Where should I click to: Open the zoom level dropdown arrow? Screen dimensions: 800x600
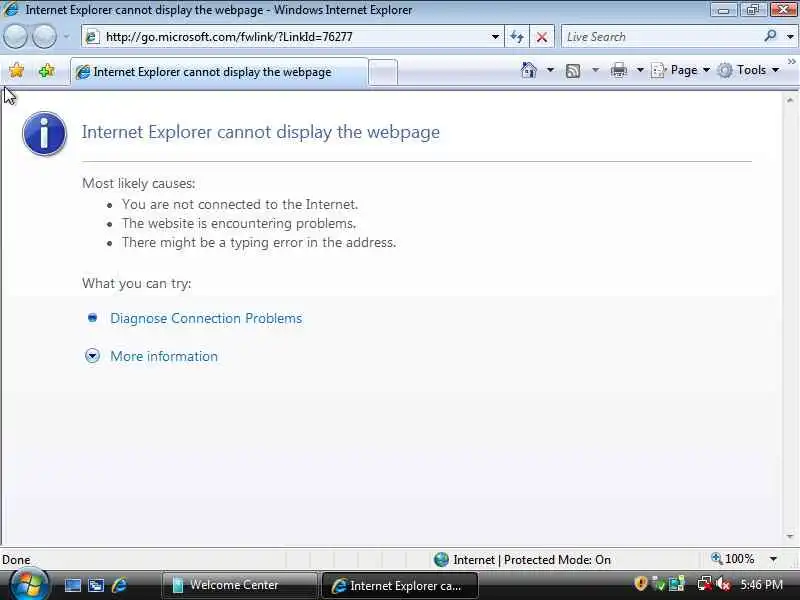click(x=773, y=559)
